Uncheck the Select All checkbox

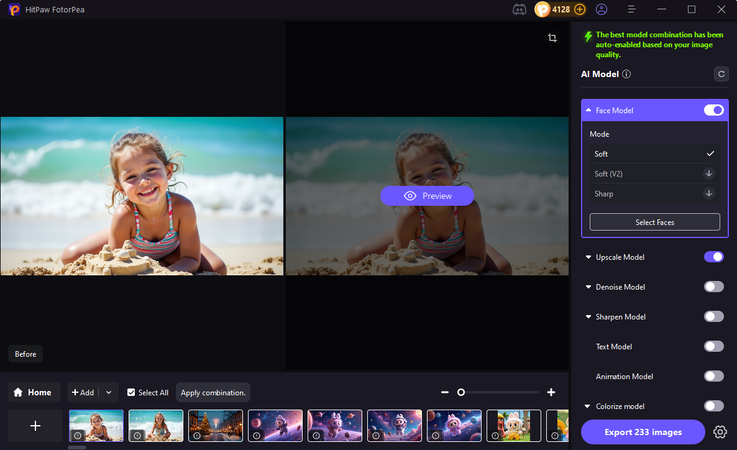point(131,392)
